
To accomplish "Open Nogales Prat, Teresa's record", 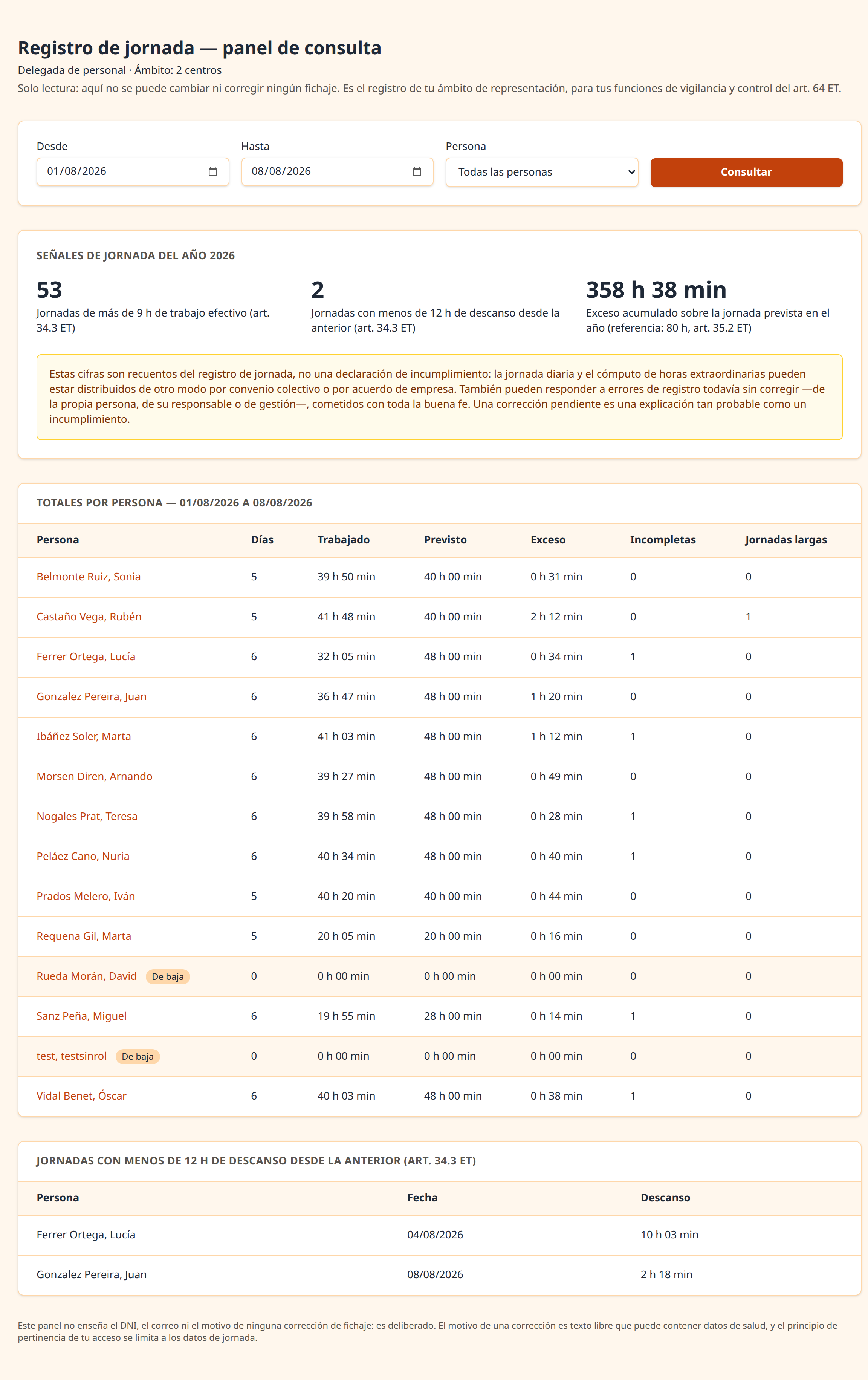I will [87, 816].
